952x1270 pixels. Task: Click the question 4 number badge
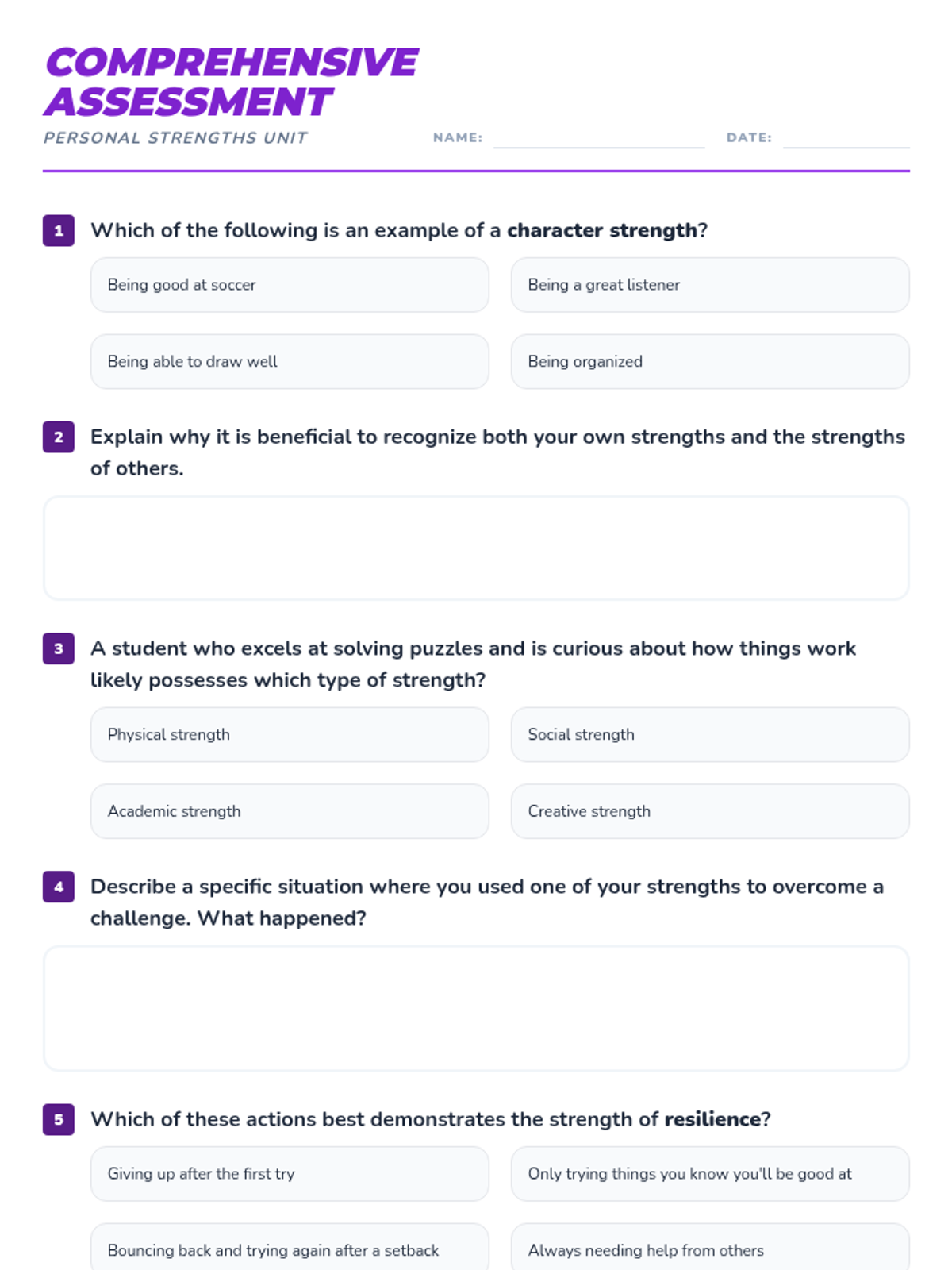point(59,887)
